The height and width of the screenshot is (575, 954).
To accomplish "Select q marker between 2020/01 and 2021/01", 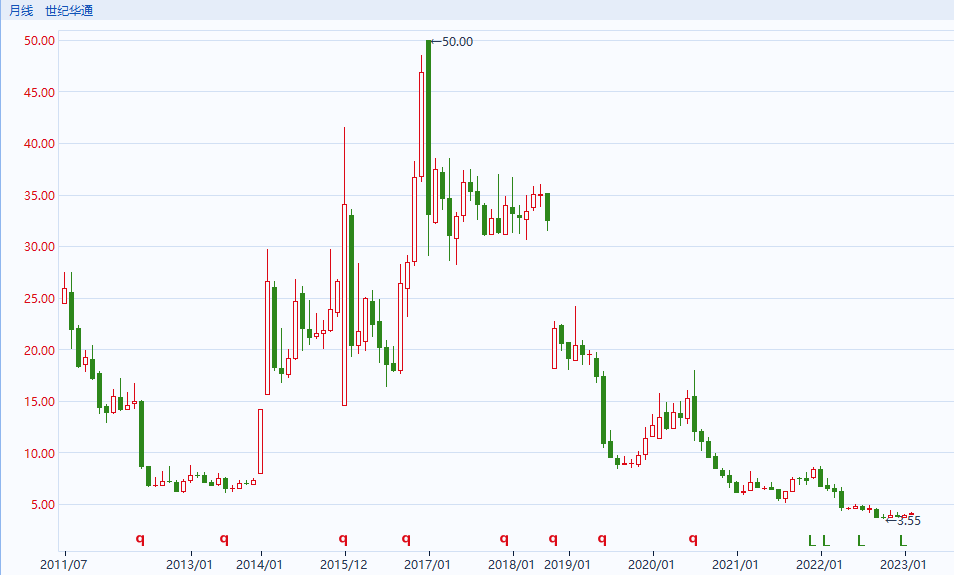I will coord(693,538).
